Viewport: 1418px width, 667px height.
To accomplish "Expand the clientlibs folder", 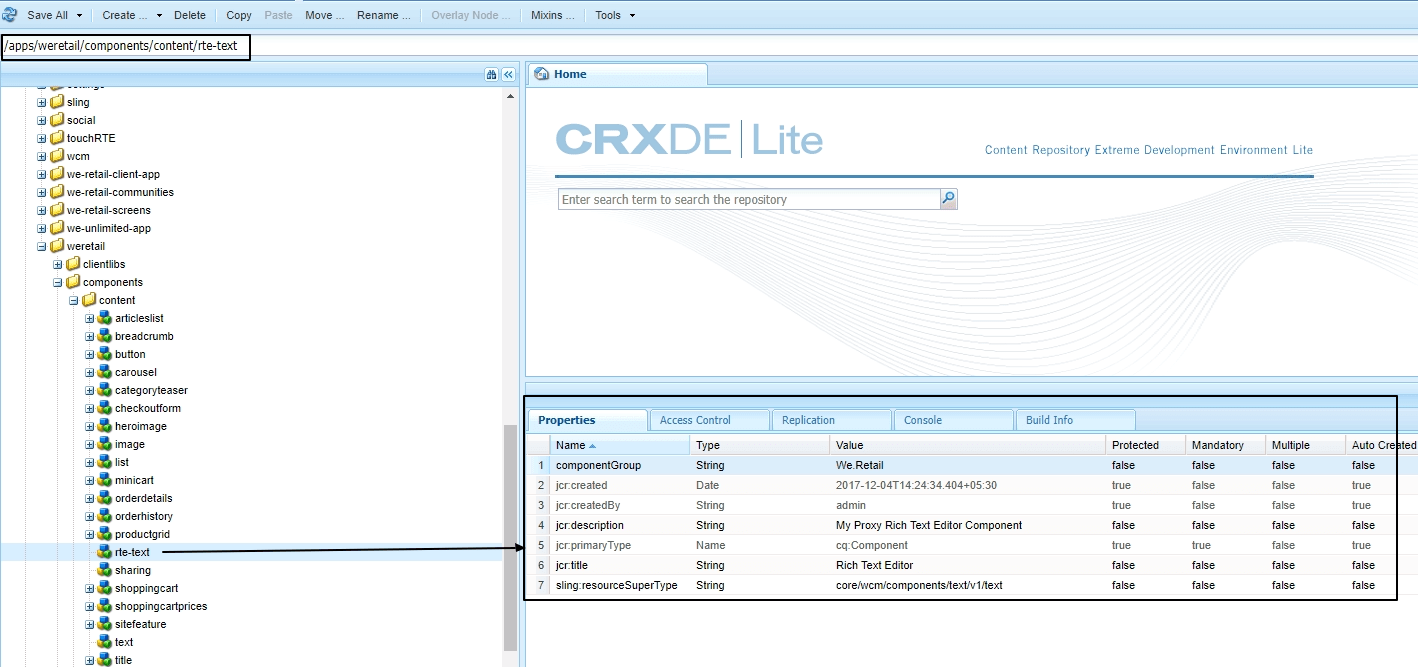I will pyautogui.click(x=57, y=263).
